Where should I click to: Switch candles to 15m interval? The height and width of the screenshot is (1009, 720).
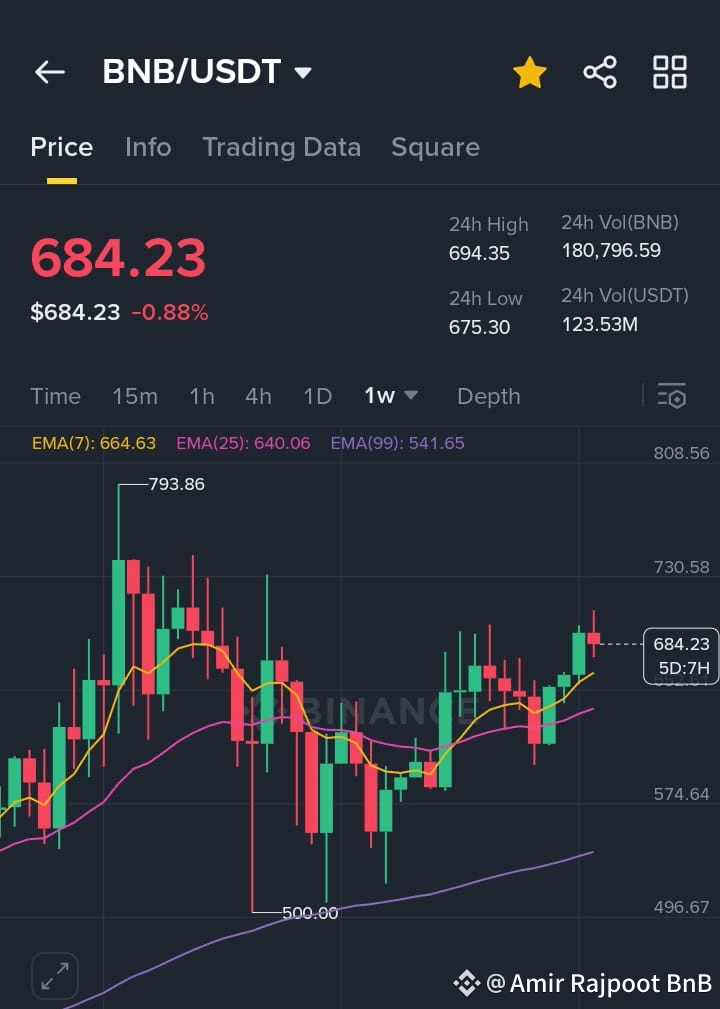coord(135,396)
